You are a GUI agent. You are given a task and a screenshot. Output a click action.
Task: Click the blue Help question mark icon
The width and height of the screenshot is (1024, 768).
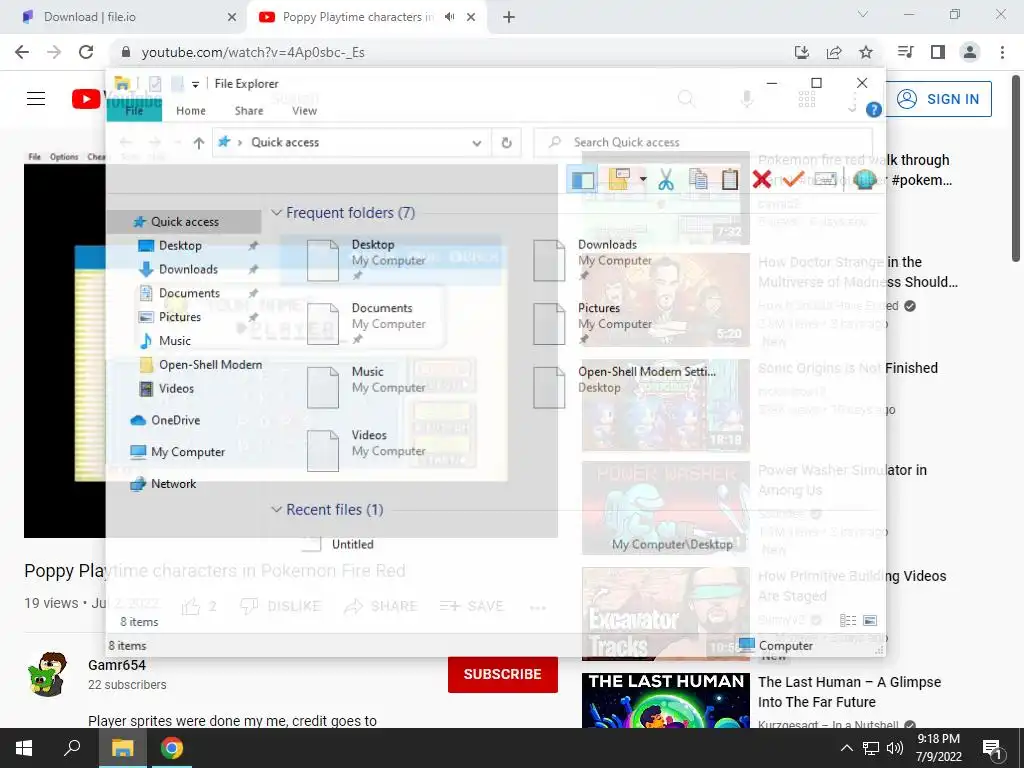click(x=874, y=110)
